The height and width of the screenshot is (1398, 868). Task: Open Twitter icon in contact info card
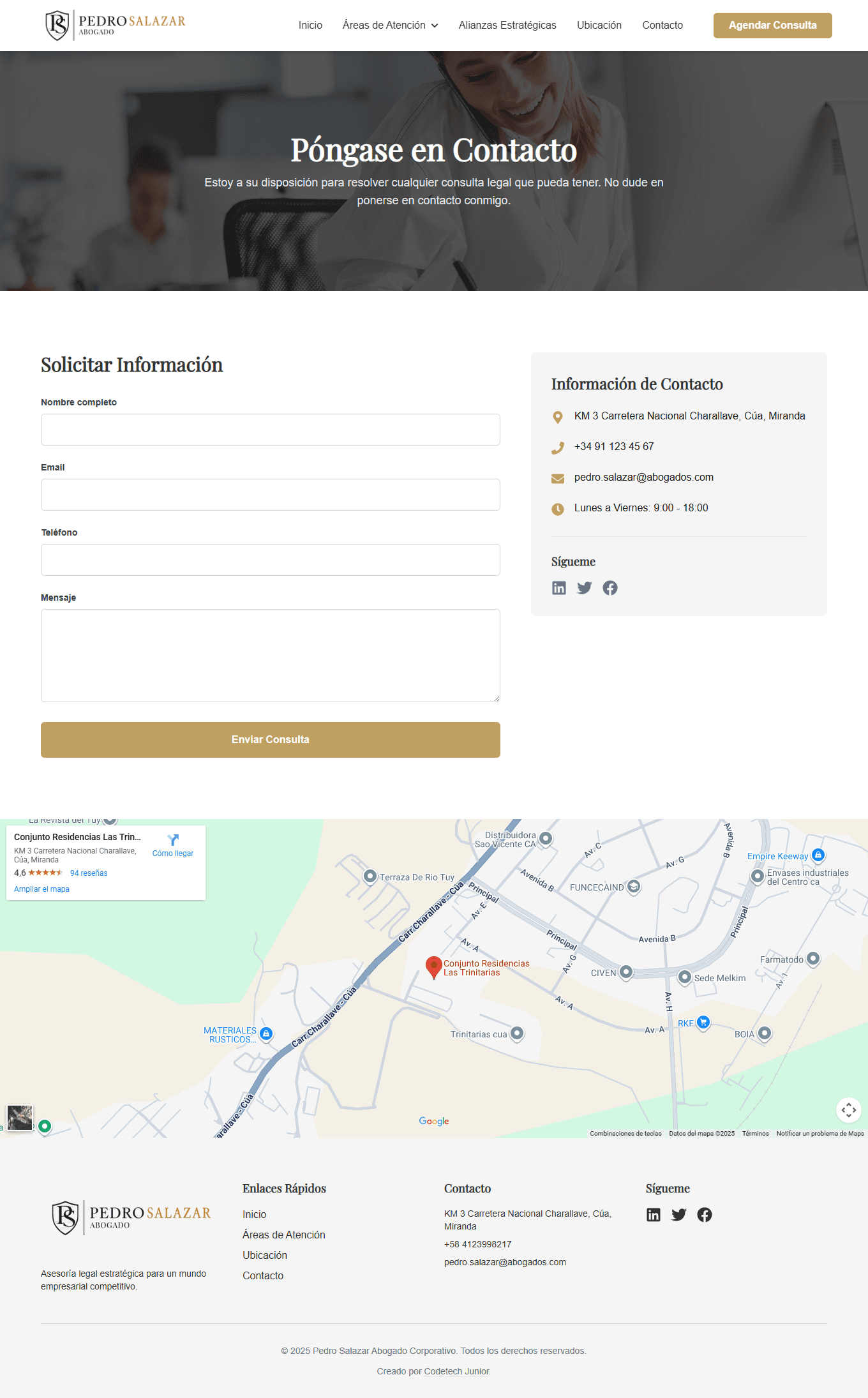click(585, 588)
